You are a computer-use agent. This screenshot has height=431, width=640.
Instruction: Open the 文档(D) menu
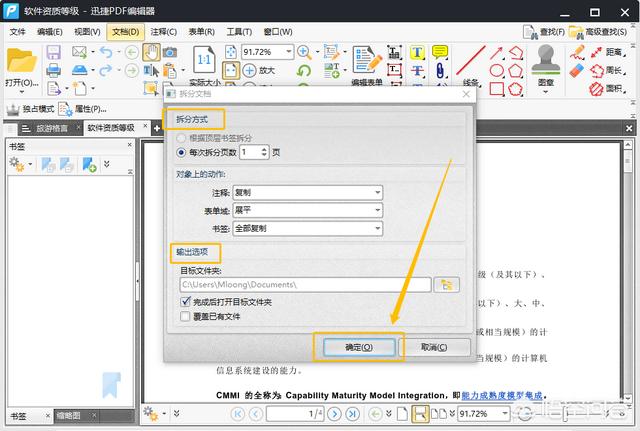pos(127,32)
